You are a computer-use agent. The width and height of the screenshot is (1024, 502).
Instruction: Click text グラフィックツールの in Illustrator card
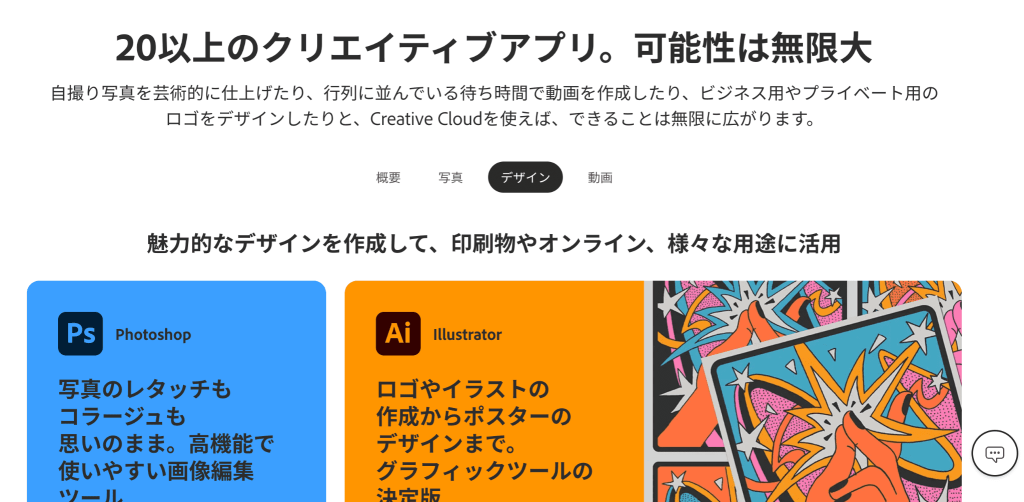coord(485,470)
